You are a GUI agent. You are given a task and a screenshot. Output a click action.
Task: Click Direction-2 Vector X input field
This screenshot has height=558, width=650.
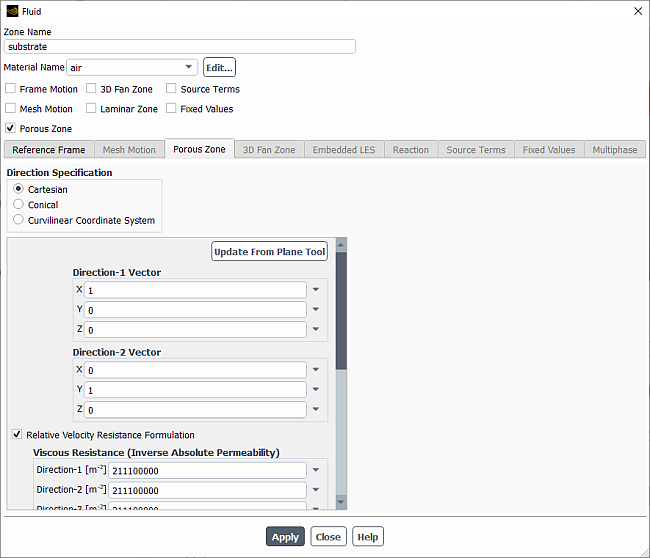click(195, 370)
